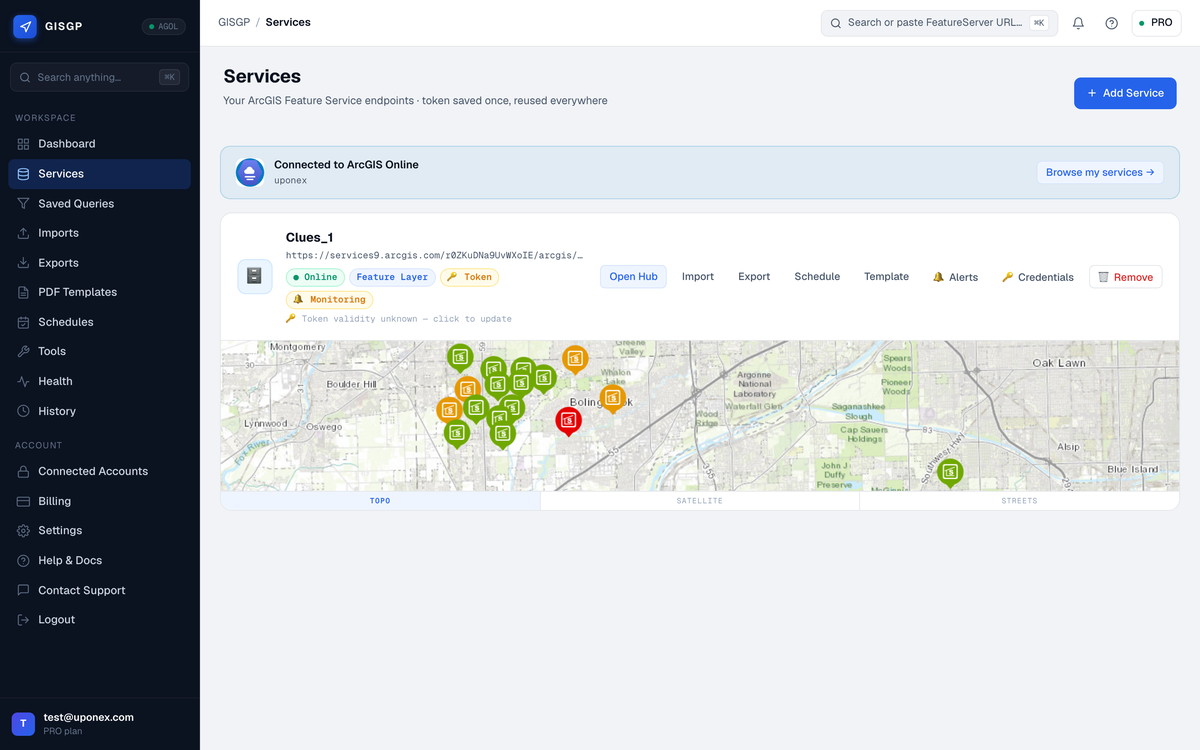Click the Services database icon in sidebar
1200x750 pixels.
[24, 174]
